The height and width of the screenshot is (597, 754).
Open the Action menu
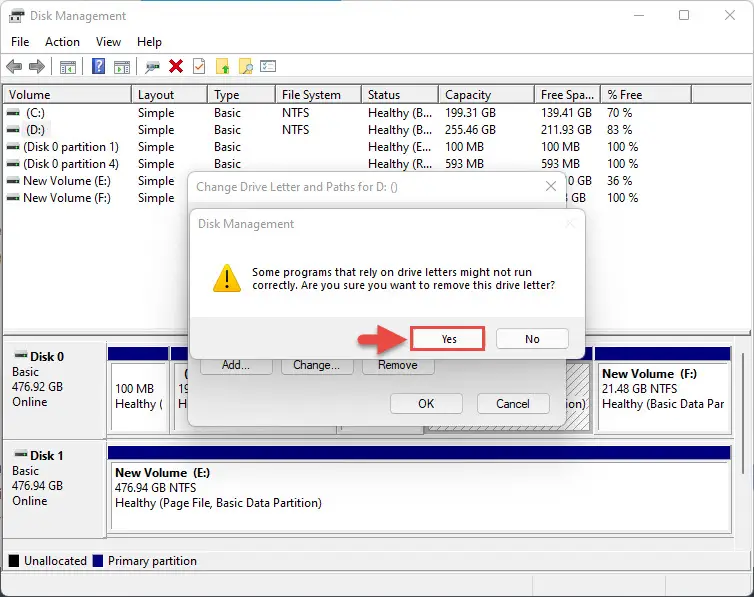click(x=63, y=42)
